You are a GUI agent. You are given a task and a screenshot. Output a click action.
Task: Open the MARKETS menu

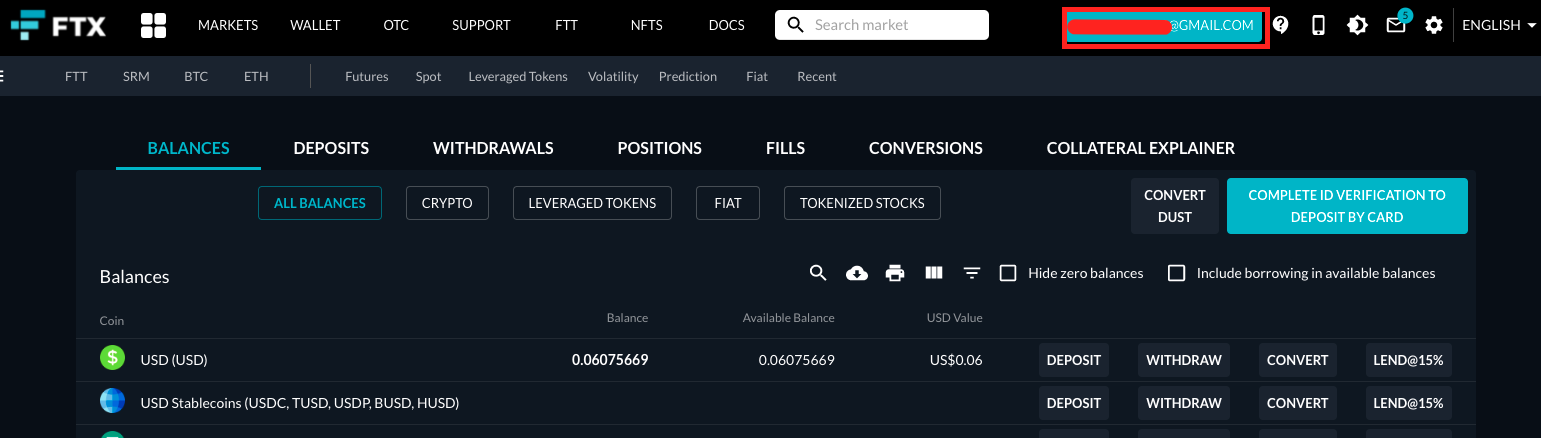point(228,25)
